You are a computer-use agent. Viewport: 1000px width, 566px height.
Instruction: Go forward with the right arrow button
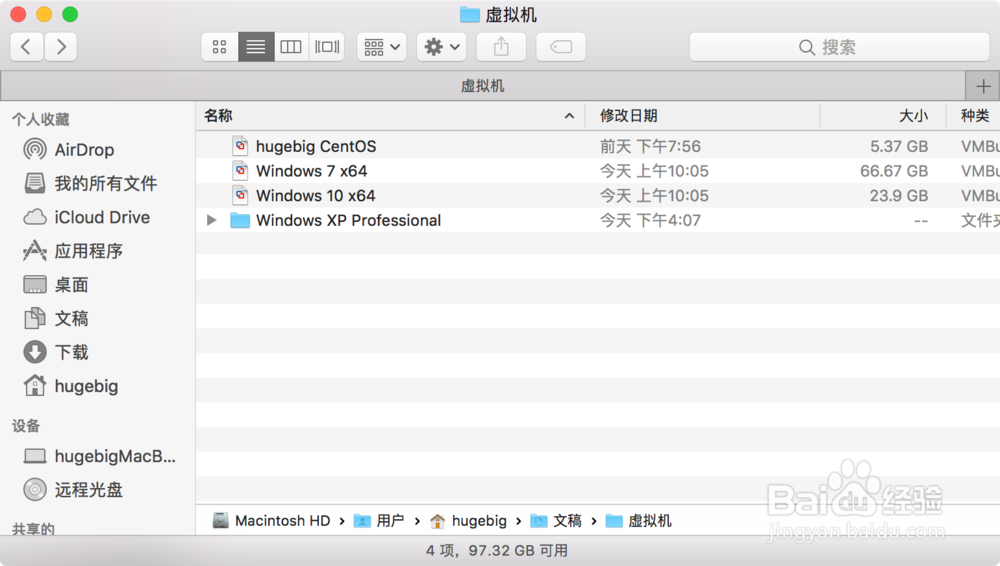61,47
